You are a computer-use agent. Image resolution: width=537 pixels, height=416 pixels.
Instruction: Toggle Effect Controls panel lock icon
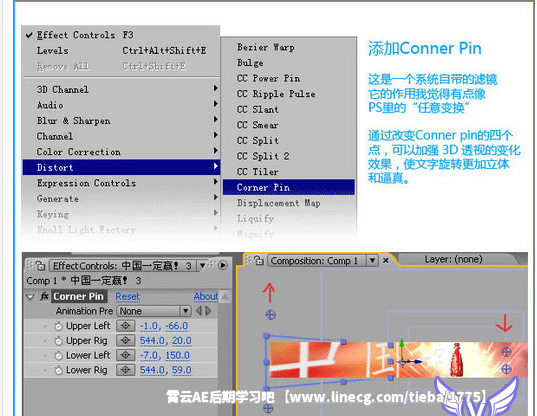(40, 265)
